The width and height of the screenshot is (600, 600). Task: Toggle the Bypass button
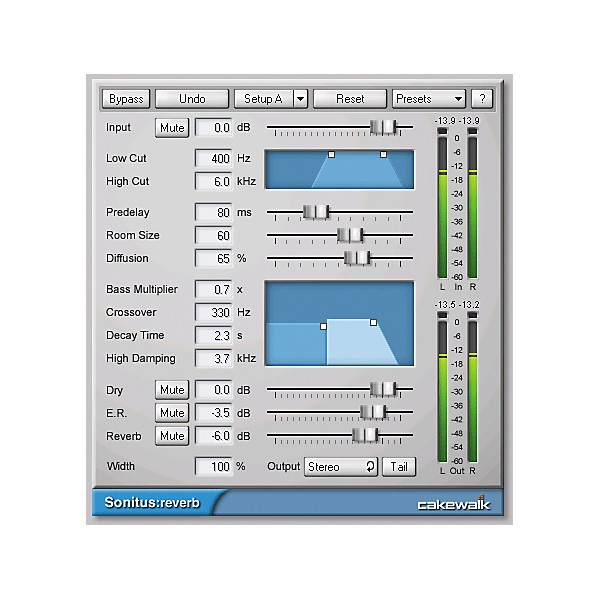(126, 99)
